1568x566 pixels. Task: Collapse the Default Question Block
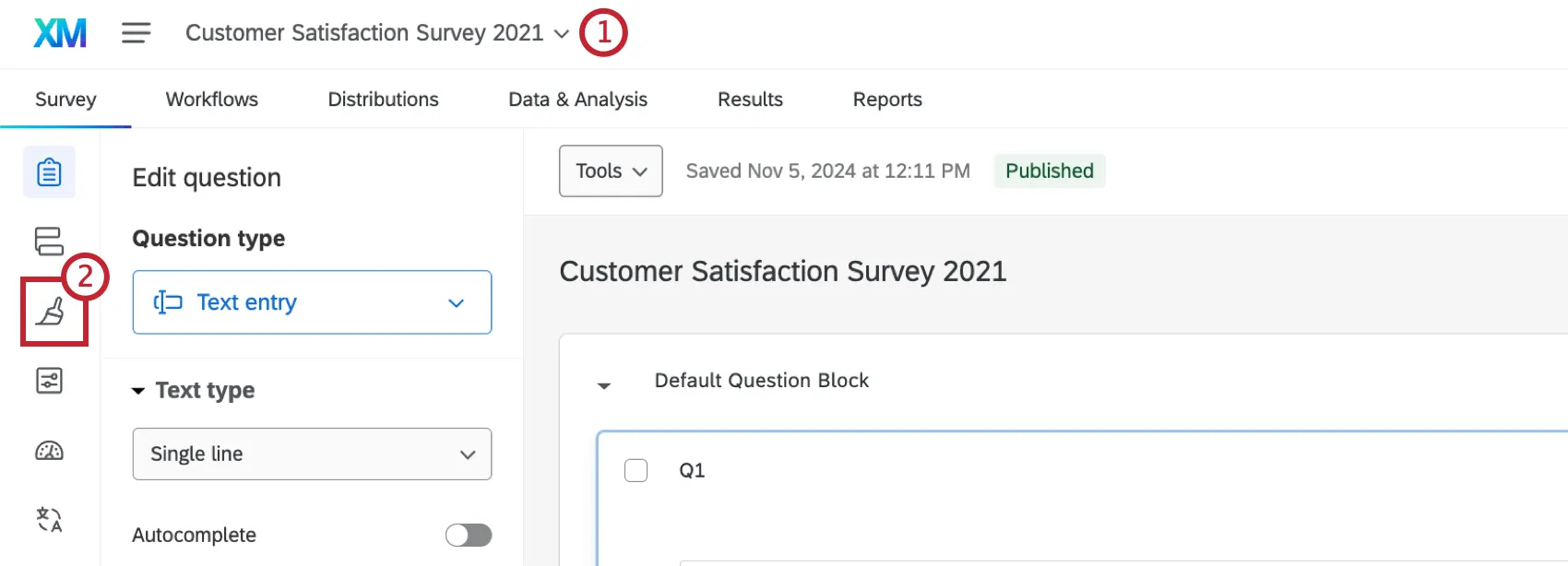[604, 385]
